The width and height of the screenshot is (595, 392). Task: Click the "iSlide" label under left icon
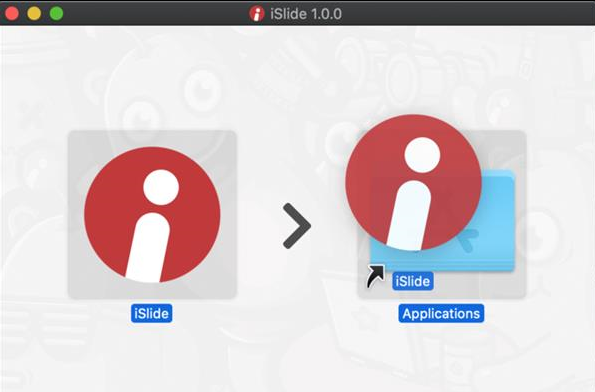(152, 313)
